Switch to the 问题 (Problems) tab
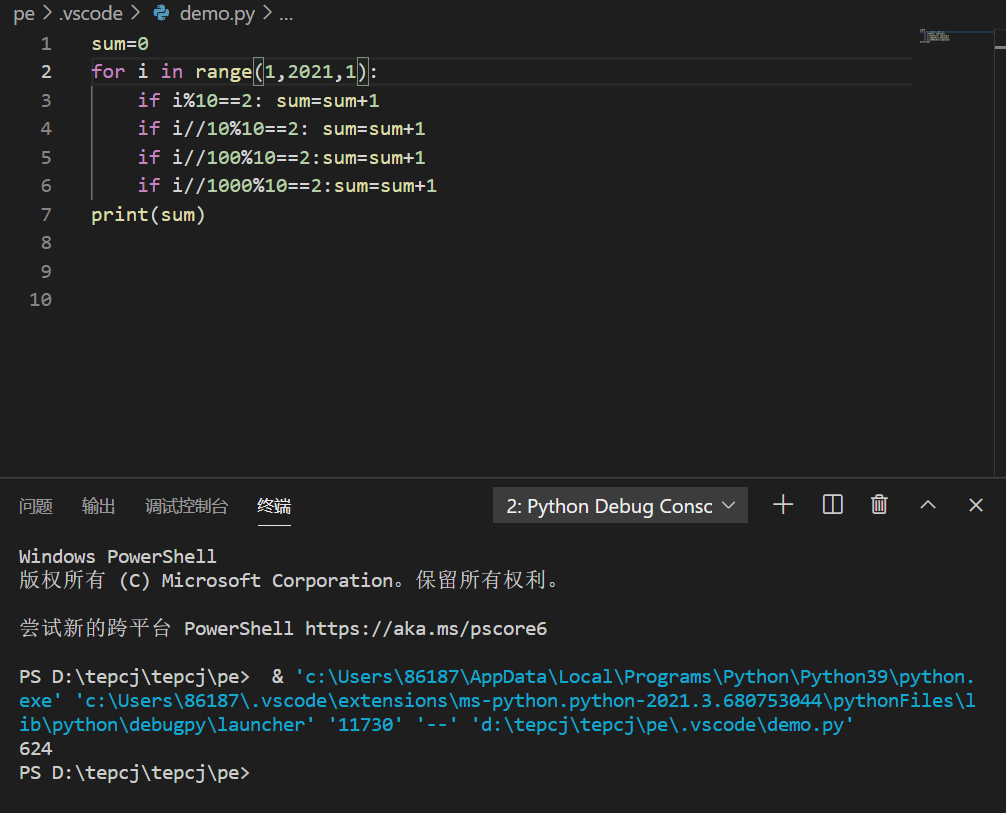The image size is (1006, 813). click(x=35, y=506)
